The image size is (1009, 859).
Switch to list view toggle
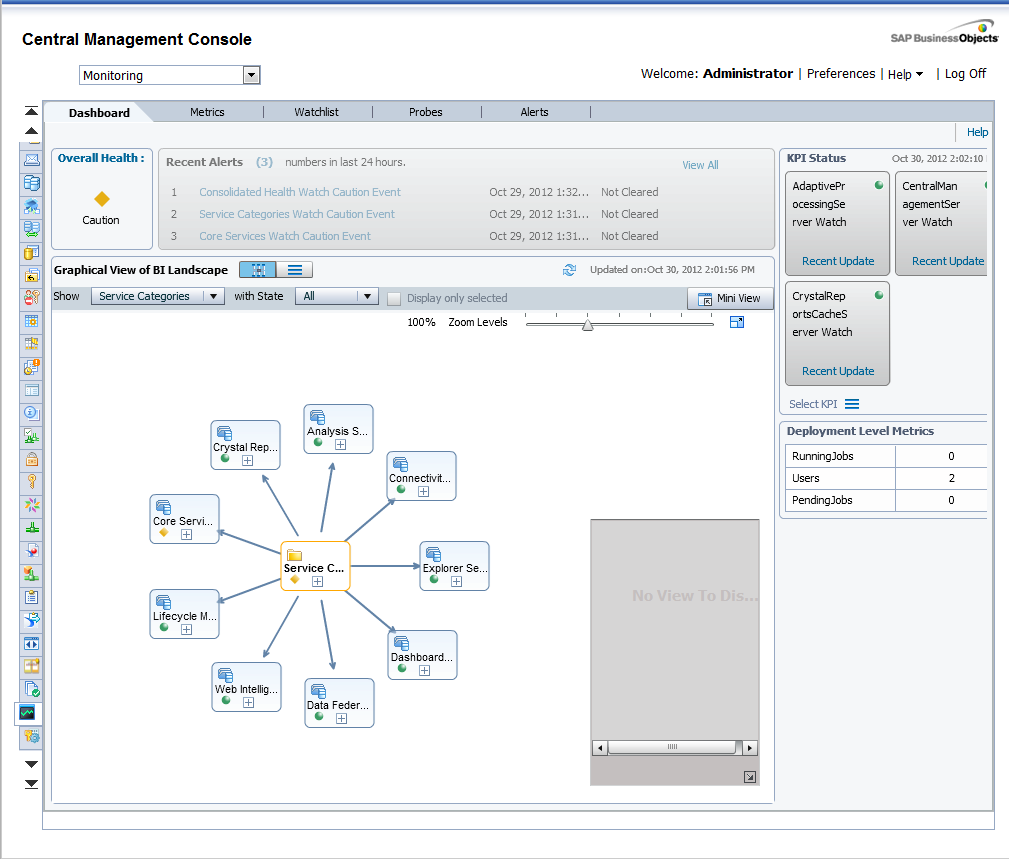(295, 270)
